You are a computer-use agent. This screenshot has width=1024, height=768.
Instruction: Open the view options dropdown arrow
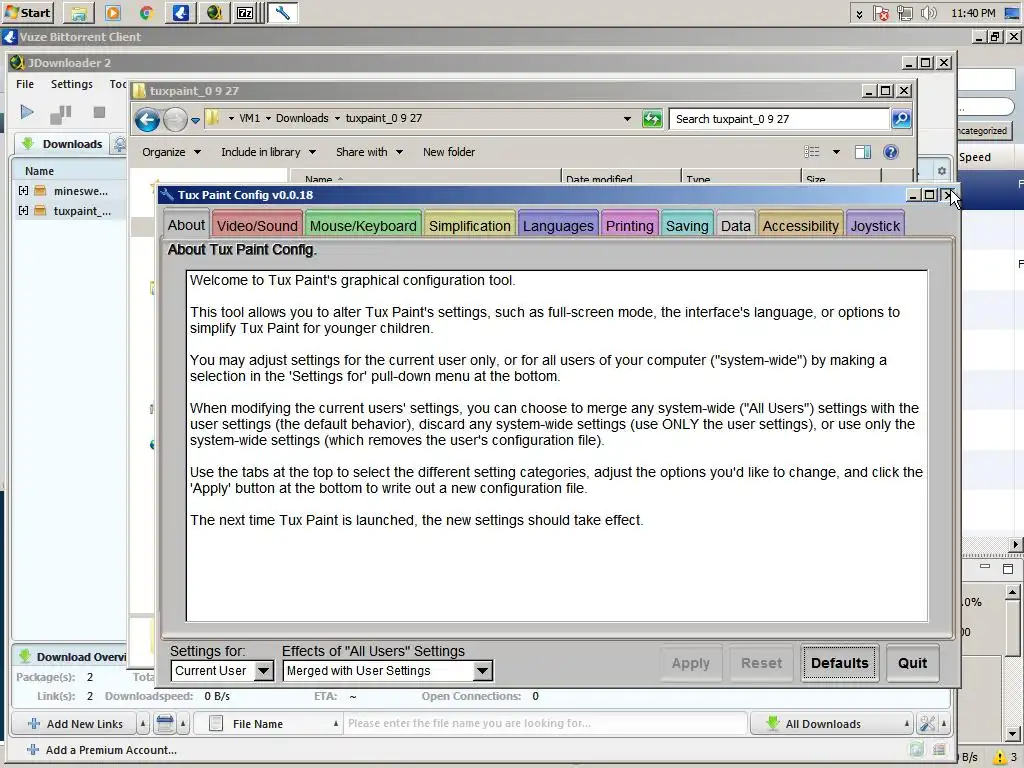[x=836, y=152]
